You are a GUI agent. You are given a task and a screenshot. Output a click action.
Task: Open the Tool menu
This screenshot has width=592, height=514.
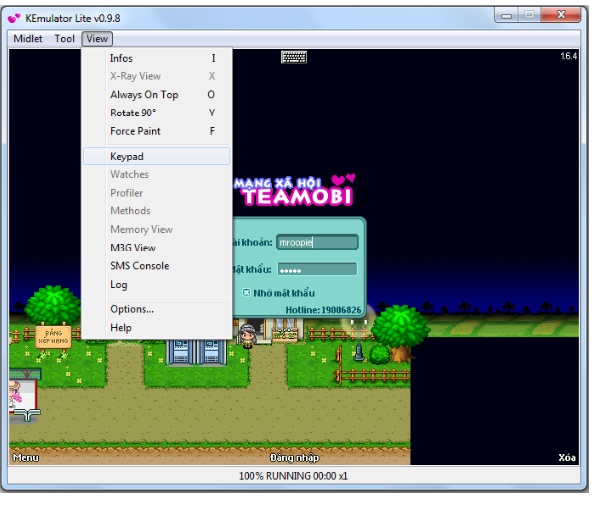point(65,39)
